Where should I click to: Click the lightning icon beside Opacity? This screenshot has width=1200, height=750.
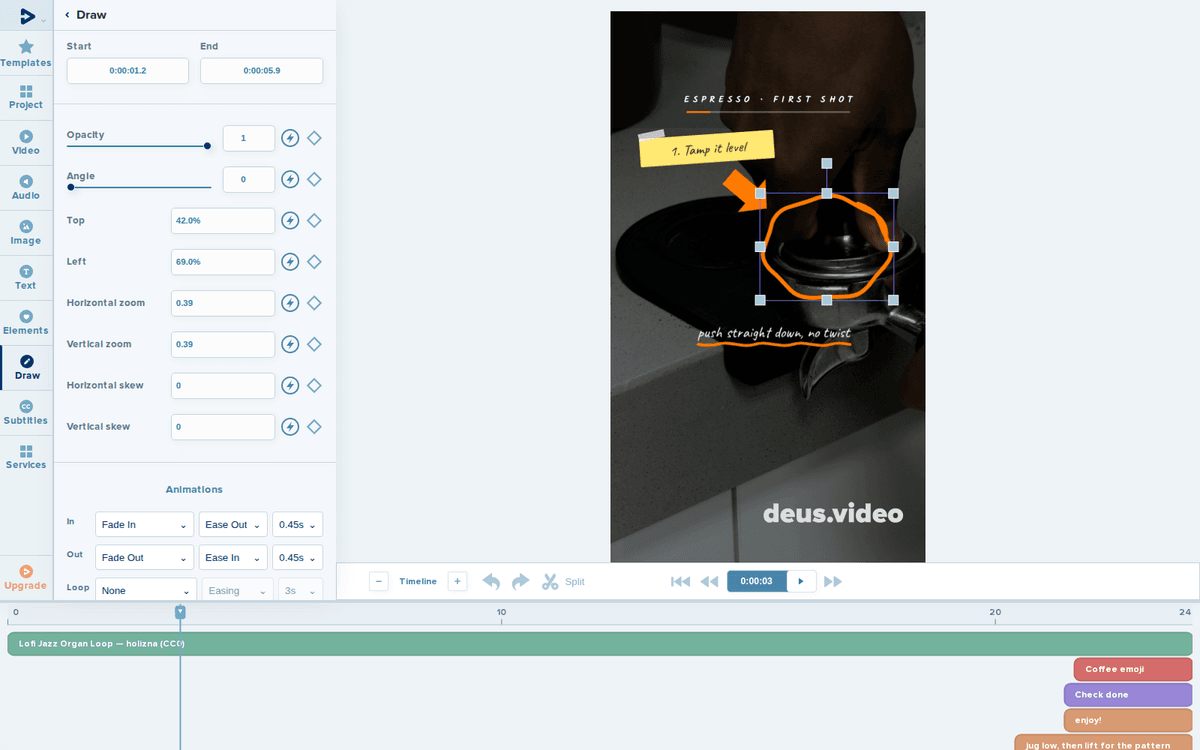290,138
